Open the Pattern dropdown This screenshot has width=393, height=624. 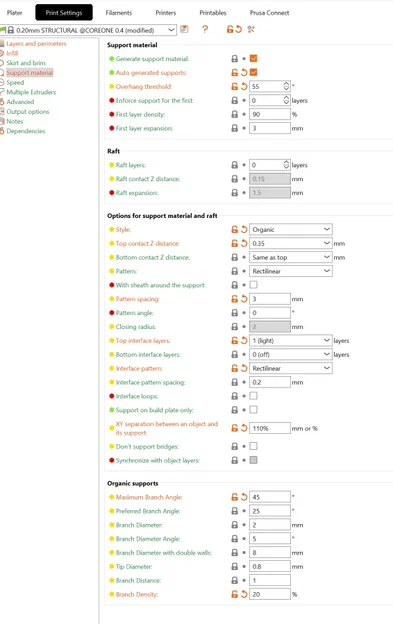[291, 271]
